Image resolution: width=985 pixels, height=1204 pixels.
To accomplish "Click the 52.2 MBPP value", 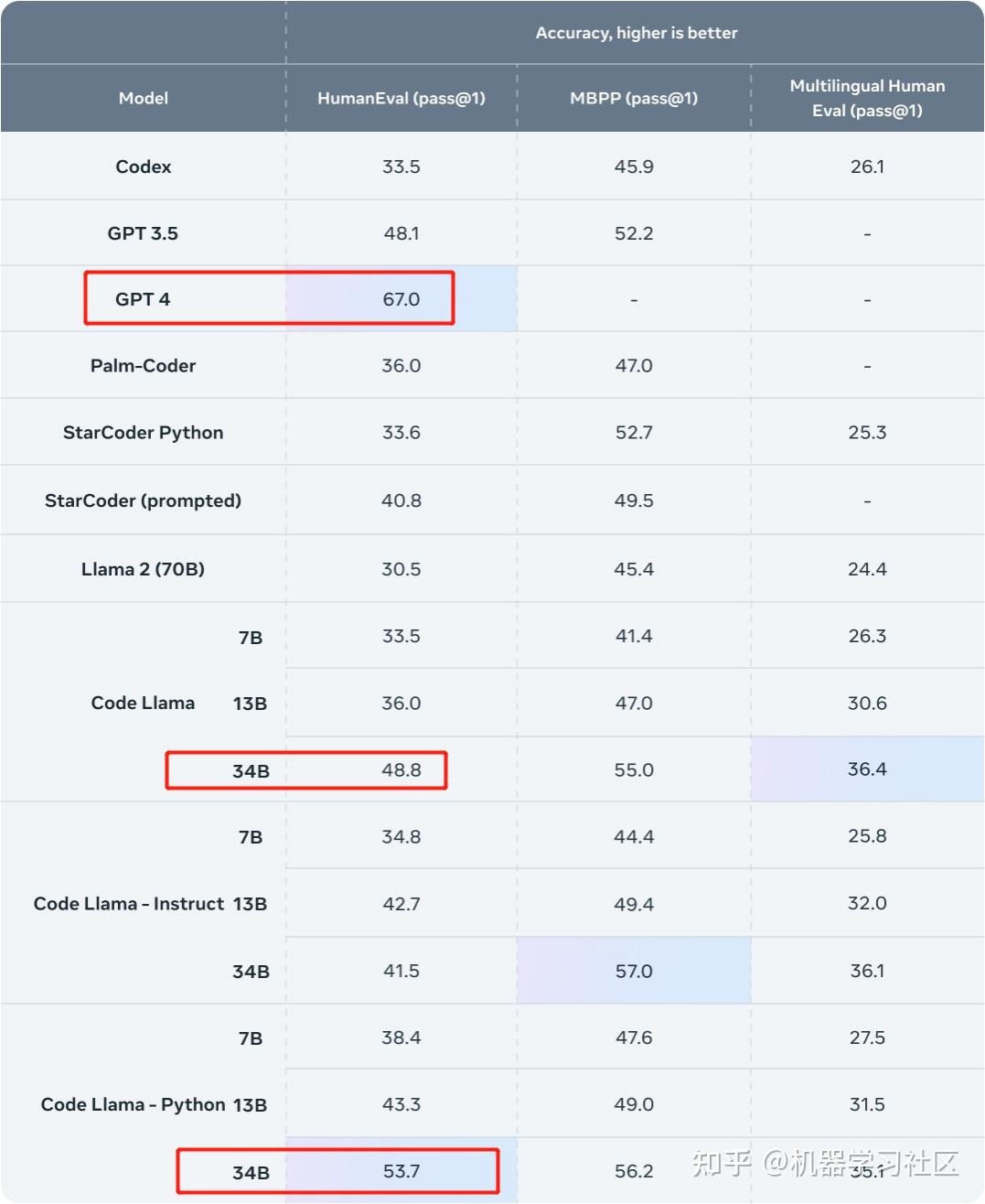I will point(634,233).
